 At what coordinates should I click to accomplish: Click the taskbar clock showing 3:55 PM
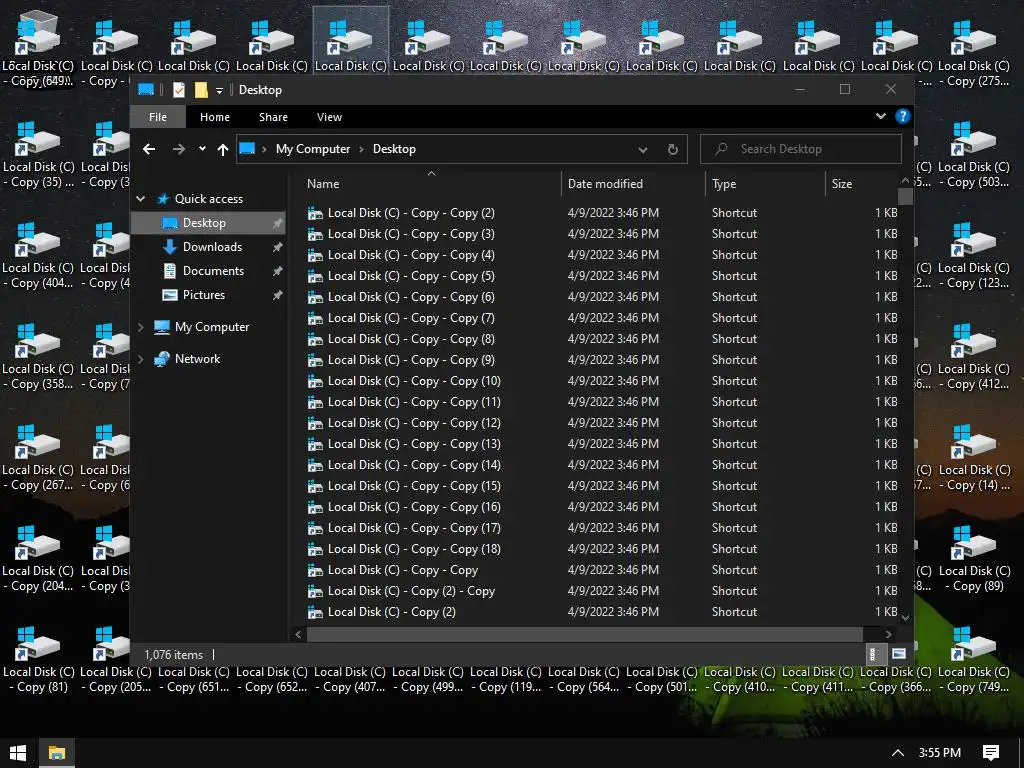pos(940,753)
